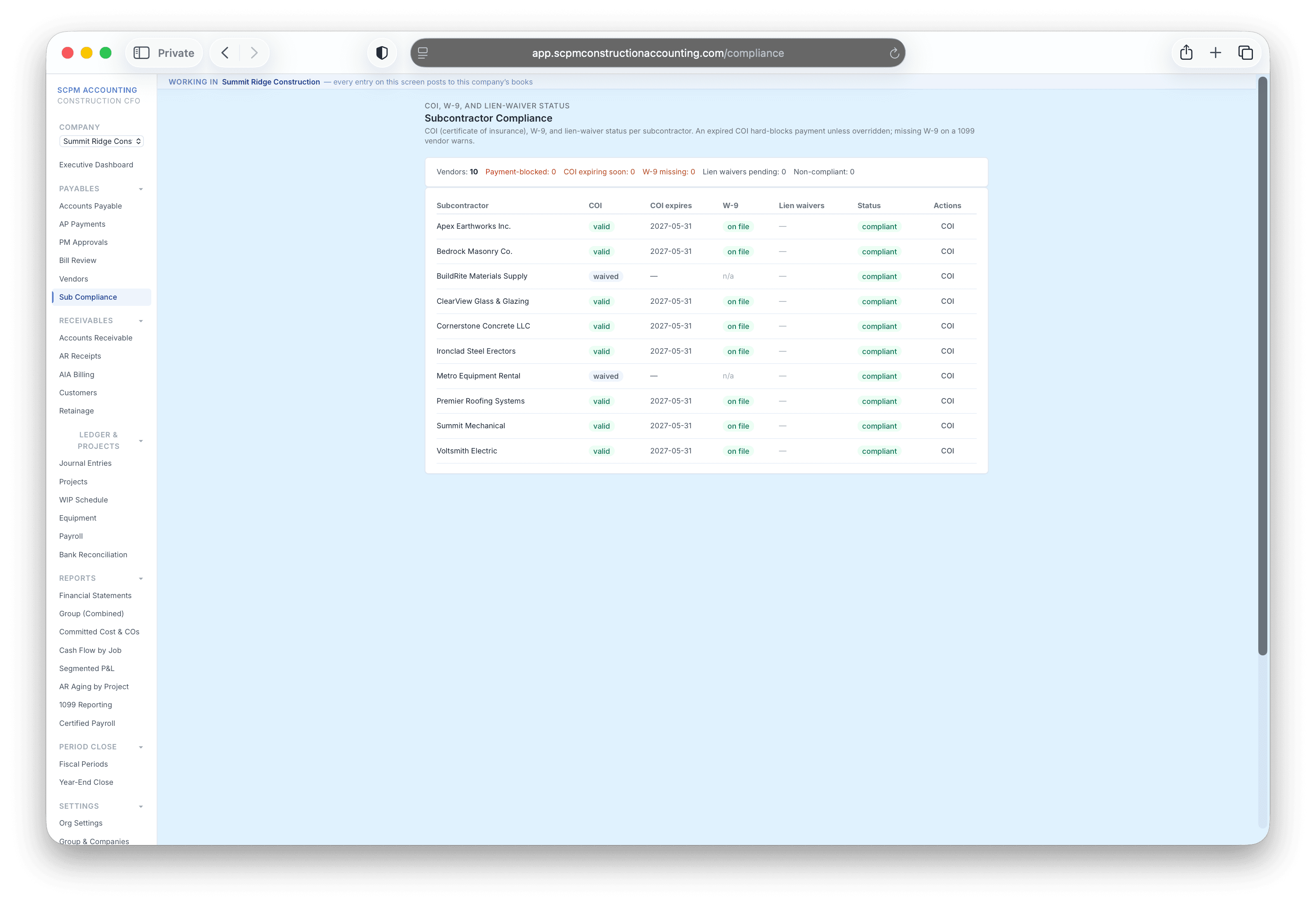The height and width of the screenshot is (906, 1316).
Task: Open a new tab with plus icon
Action: point(1215,53)
